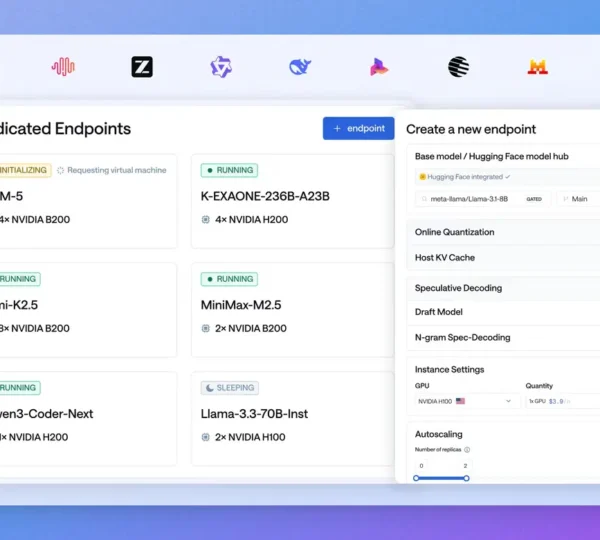The image size is (600, 540).
Task: Open the 1x GPU quantity selector
Action: coord(562,401)
